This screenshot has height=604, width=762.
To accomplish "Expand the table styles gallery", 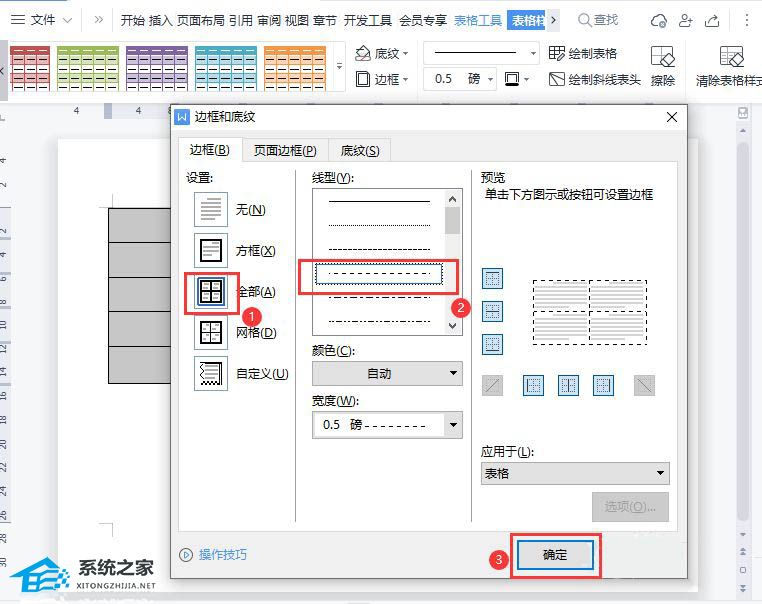I will (339, 66).
